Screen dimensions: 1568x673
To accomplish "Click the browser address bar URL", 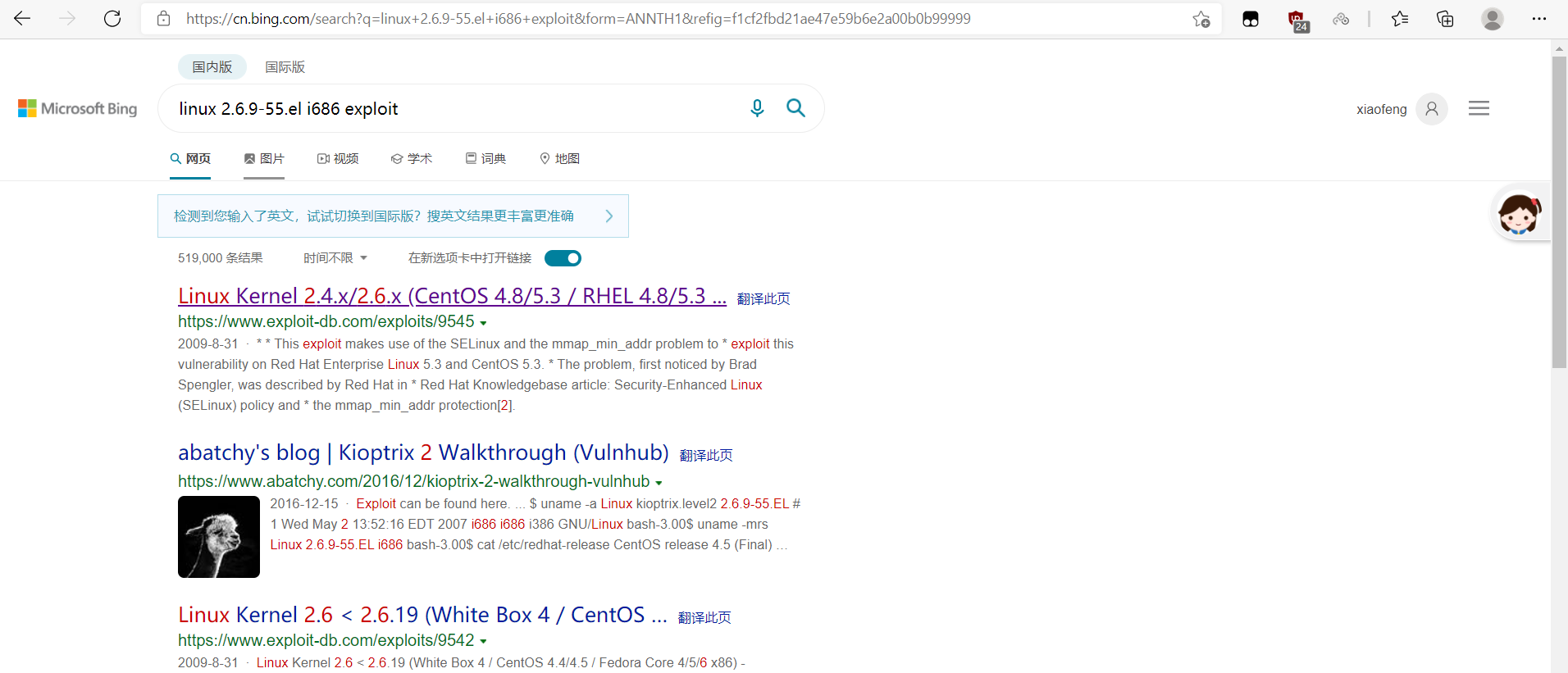I will (x=578, y=19).
